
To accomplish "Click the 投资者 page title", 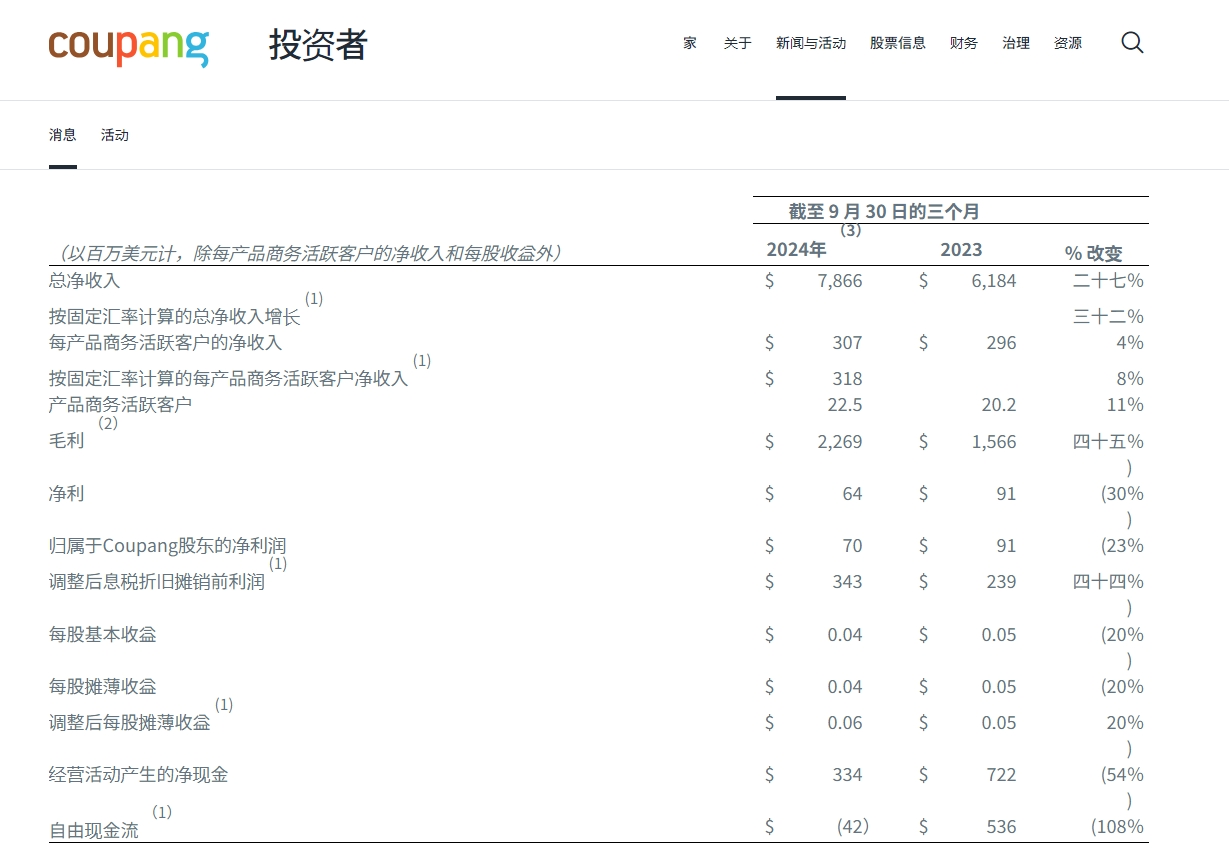I will 318,45.
